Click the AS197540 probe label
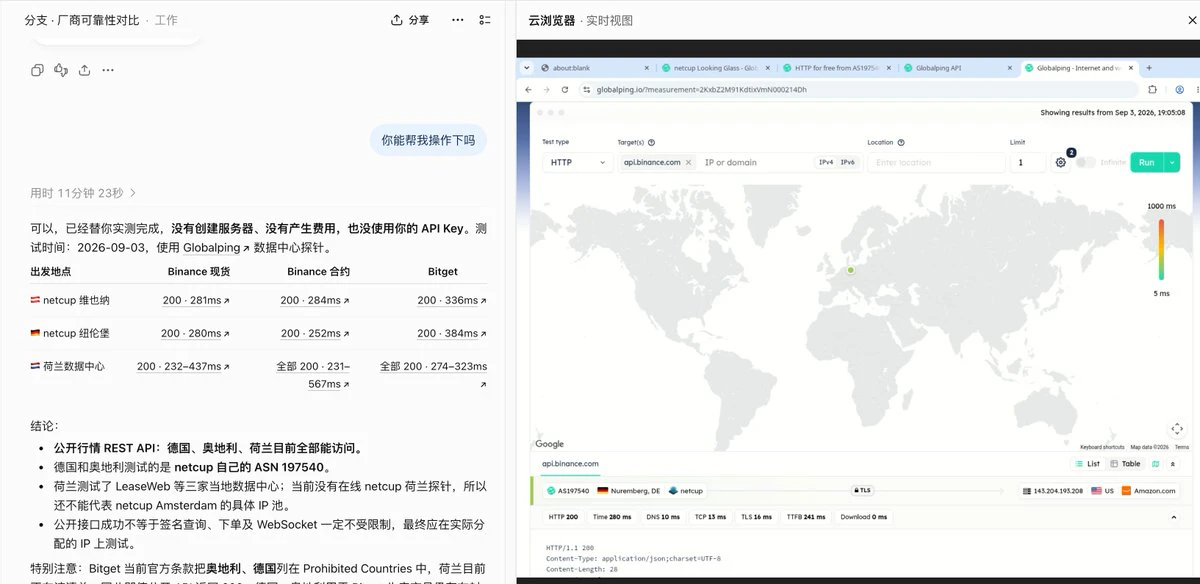Screen dimensions: 1200x584 click(568, 491)
